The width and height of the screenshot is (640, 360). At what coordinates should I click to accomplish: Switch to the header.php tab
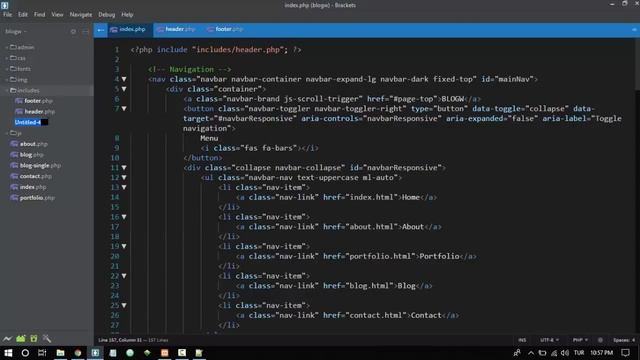click(176, 29)
